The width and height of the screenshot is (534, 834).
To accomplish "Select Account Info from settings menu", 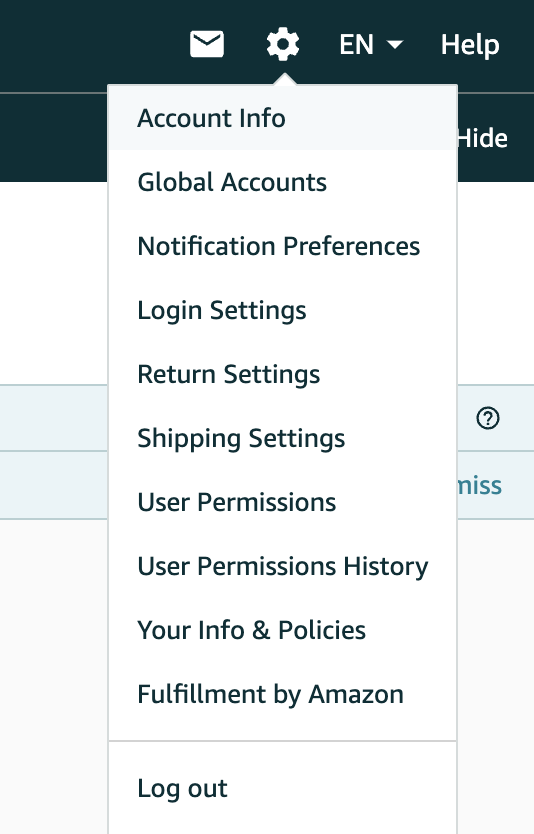I will [283, 118].
